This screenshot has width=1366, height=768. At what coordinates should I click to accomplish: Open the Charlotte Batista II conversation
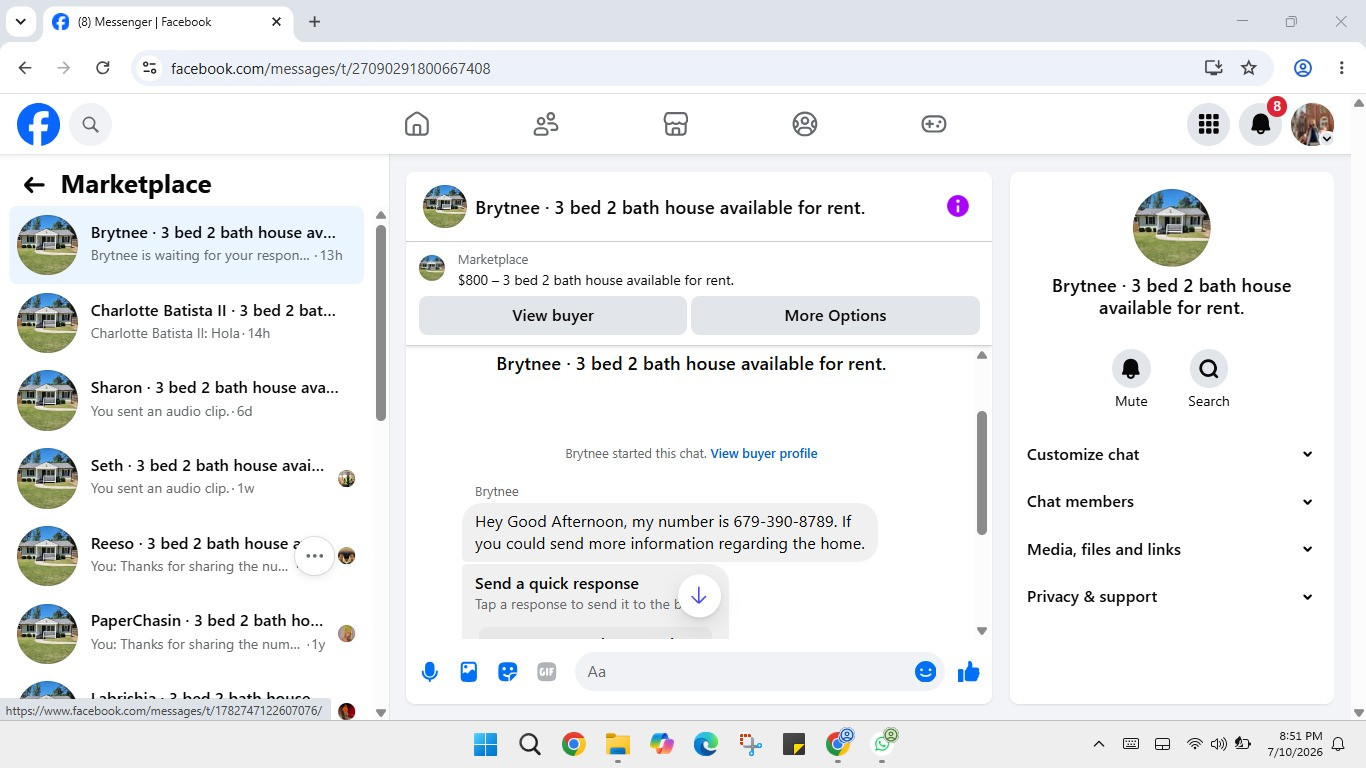click(x=186, y=322)
